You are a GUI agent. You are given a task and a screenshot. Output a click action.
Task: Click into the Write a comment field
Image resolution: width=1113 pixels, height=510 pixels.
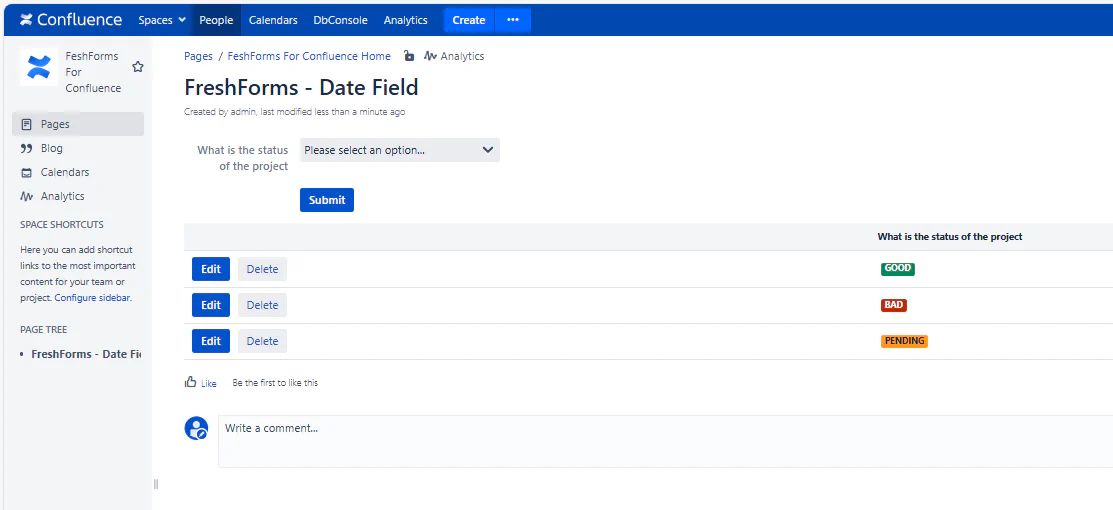(660, 440)
